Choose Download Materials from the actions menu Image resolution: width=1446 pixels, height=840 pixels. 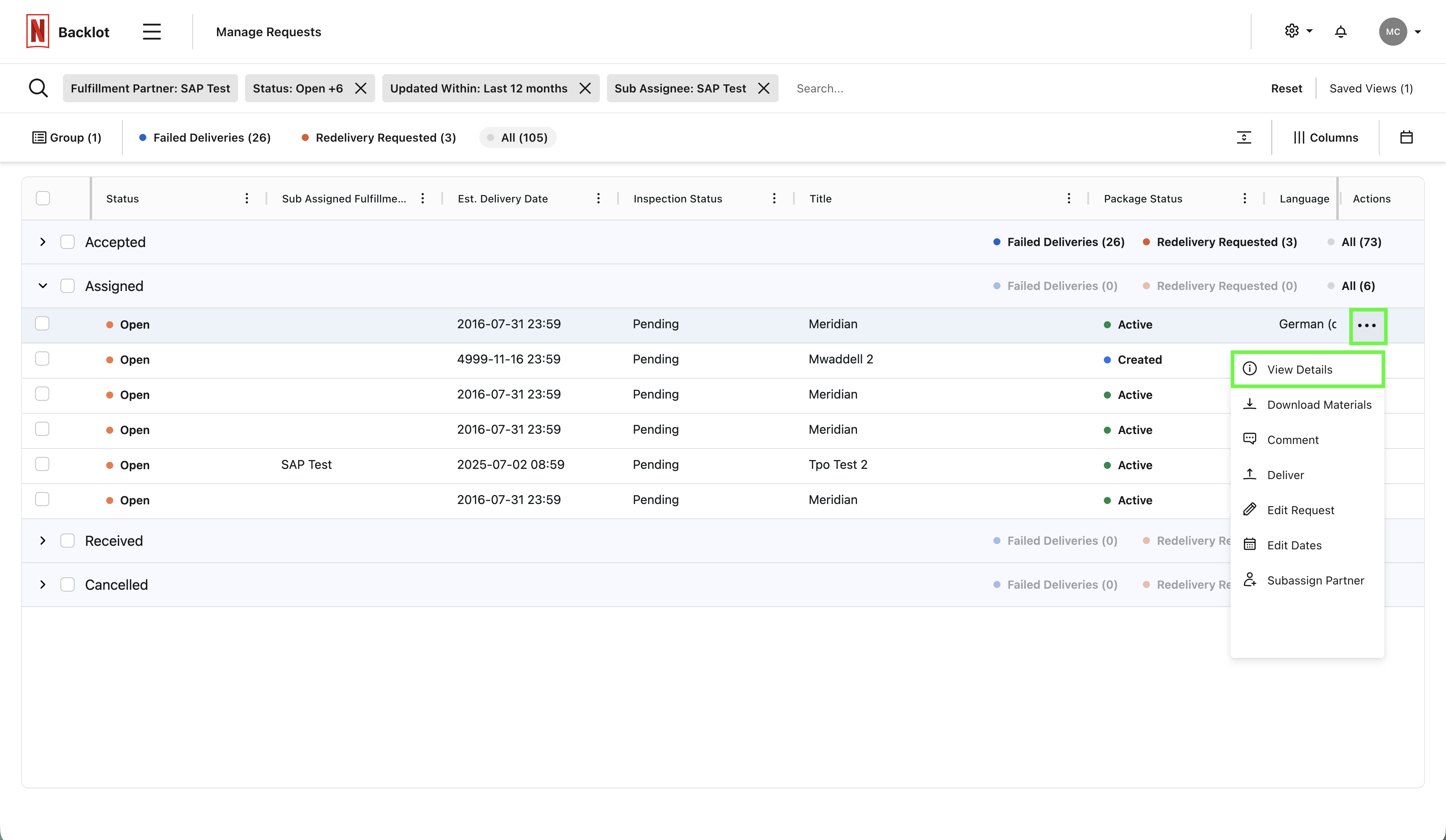(1319, 405)
